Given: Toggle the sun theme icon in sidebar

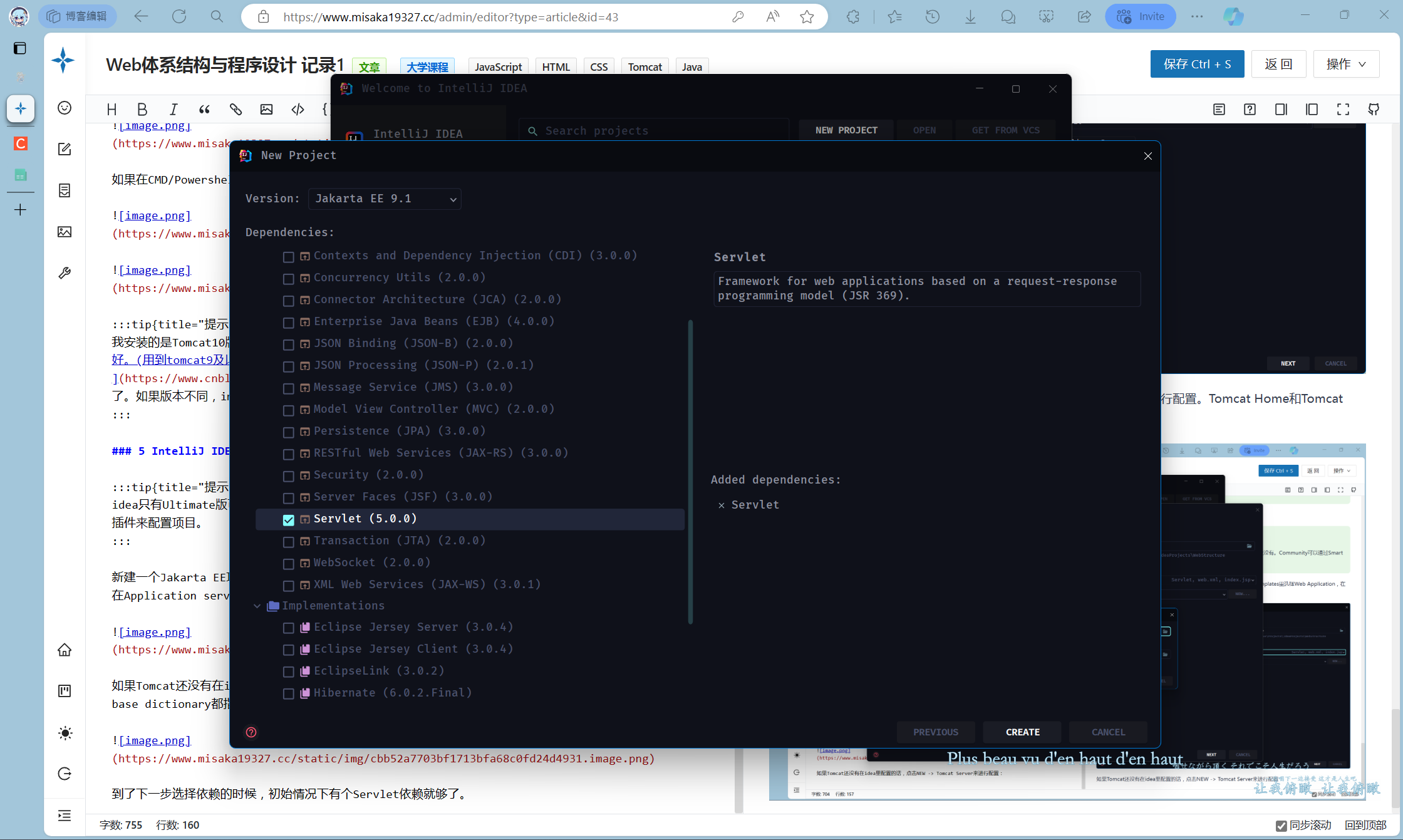Looking at the screenshot, I should tap(65, 733).
